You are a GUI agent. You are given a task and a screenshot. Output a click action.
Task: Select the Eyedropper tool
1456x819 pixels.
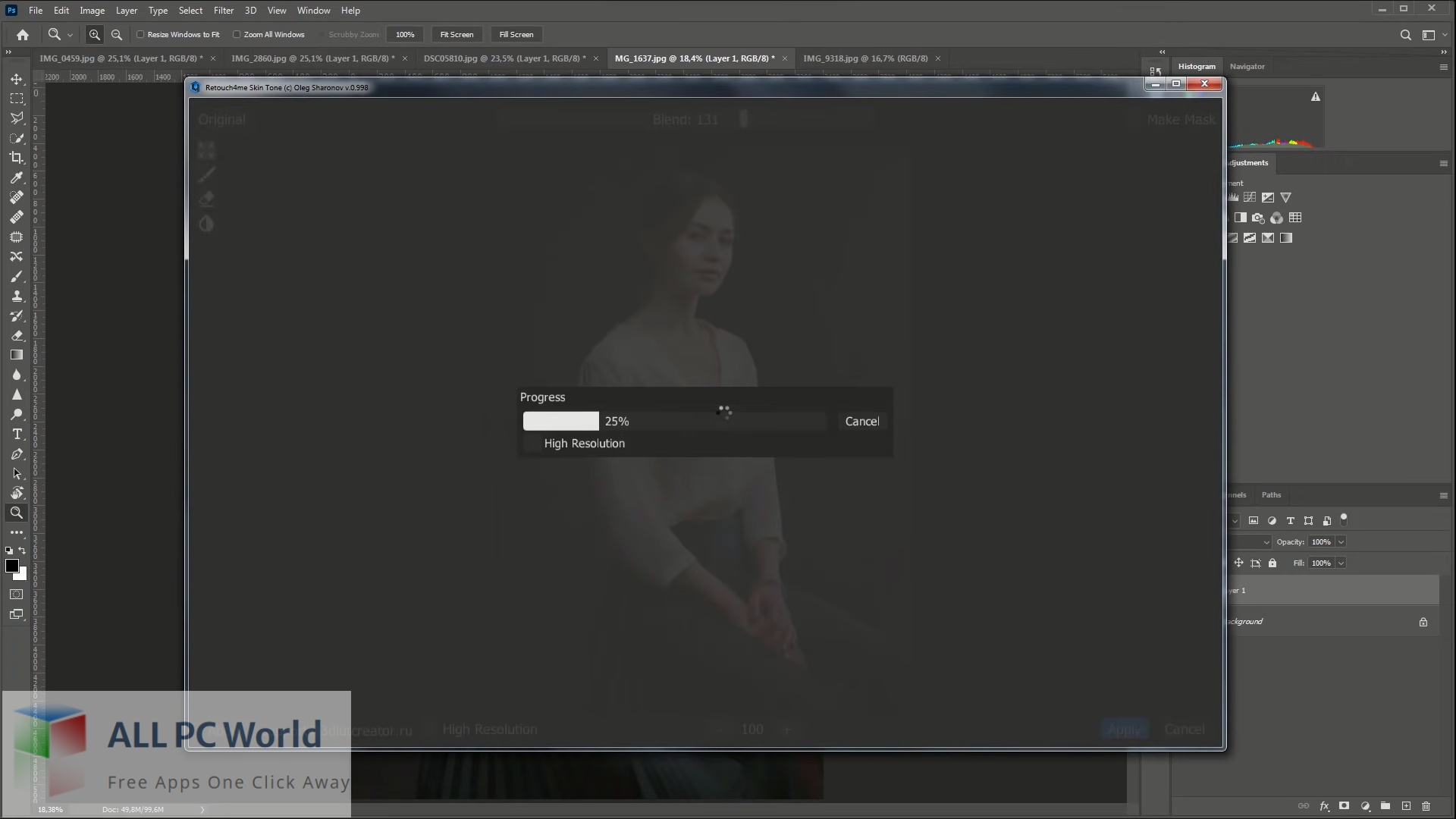coord(17,177)
